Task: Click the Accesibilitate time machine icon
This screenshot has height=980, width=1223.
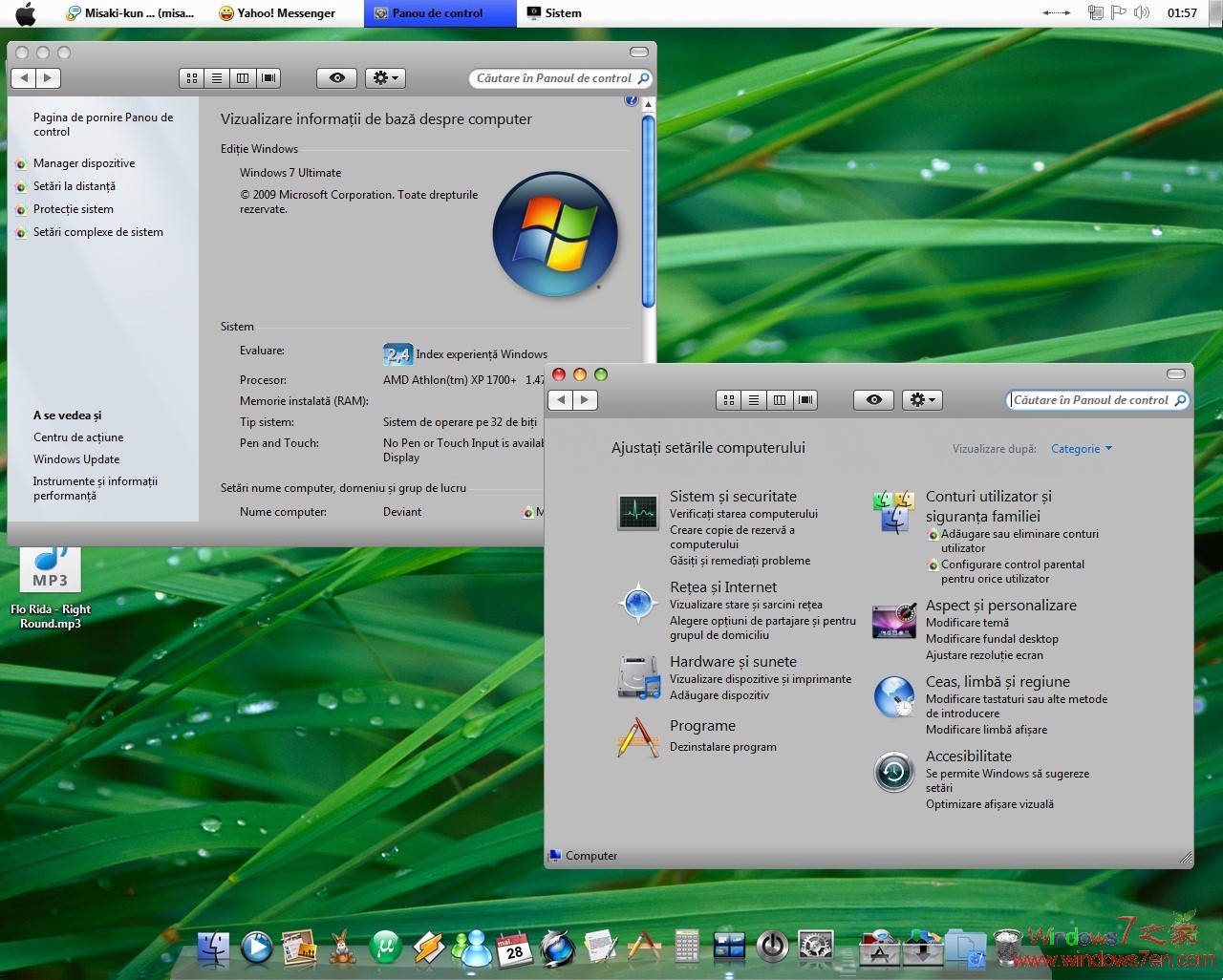Action: tap(894, 772)
